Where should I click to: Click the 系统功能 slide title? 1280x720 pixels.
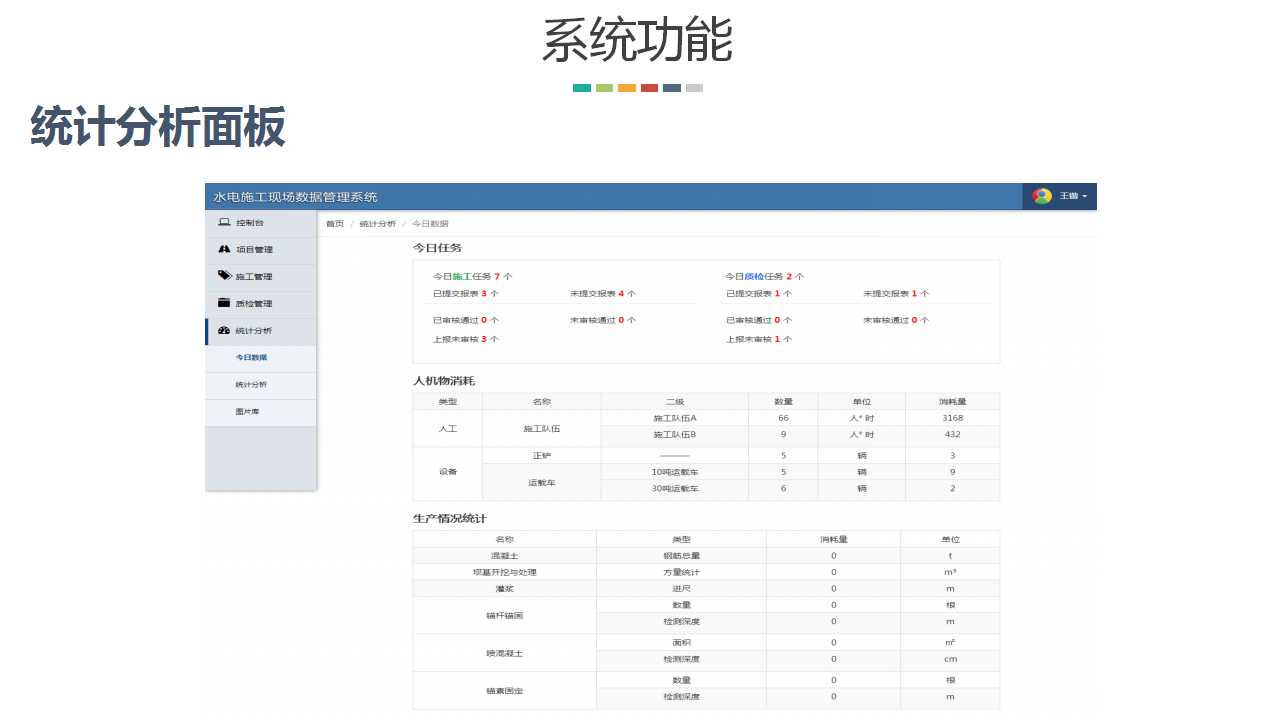pos(638,41)
